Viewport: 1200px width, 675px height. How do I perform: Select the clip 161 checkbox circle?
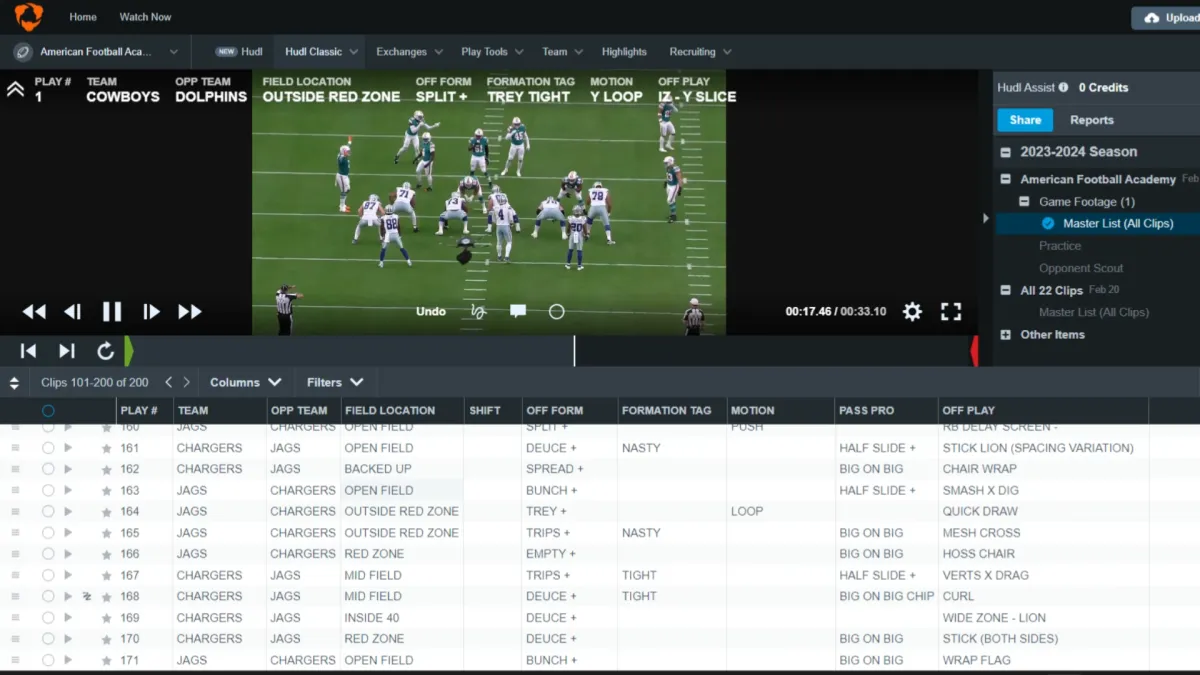coord(48,448)
